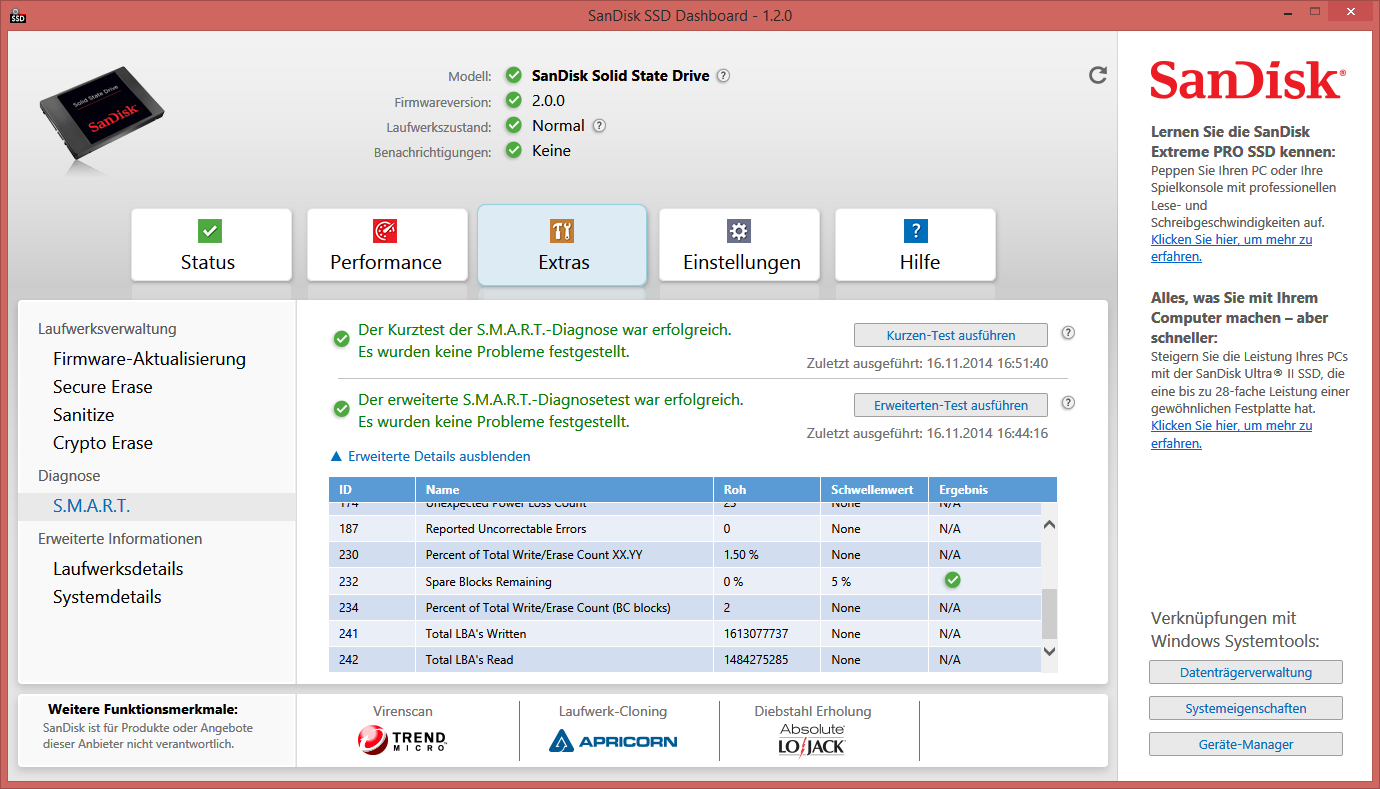This screenshot has height=789, width=1380.
Task: Click the green result icon in the Spare Blocks row
Action: (x=952, y=580)
